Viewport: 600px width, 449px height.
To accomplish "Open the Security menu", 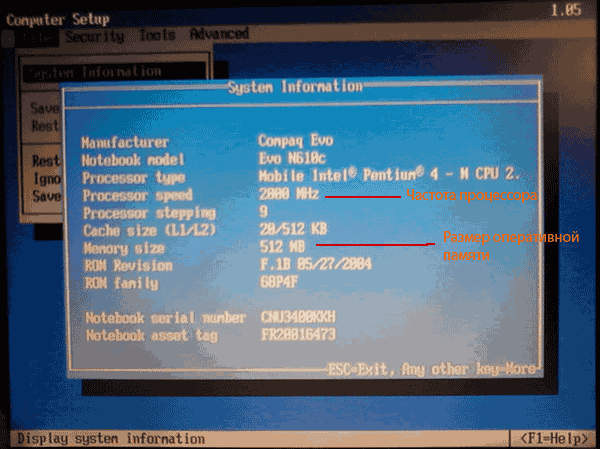I will (95, 37).
